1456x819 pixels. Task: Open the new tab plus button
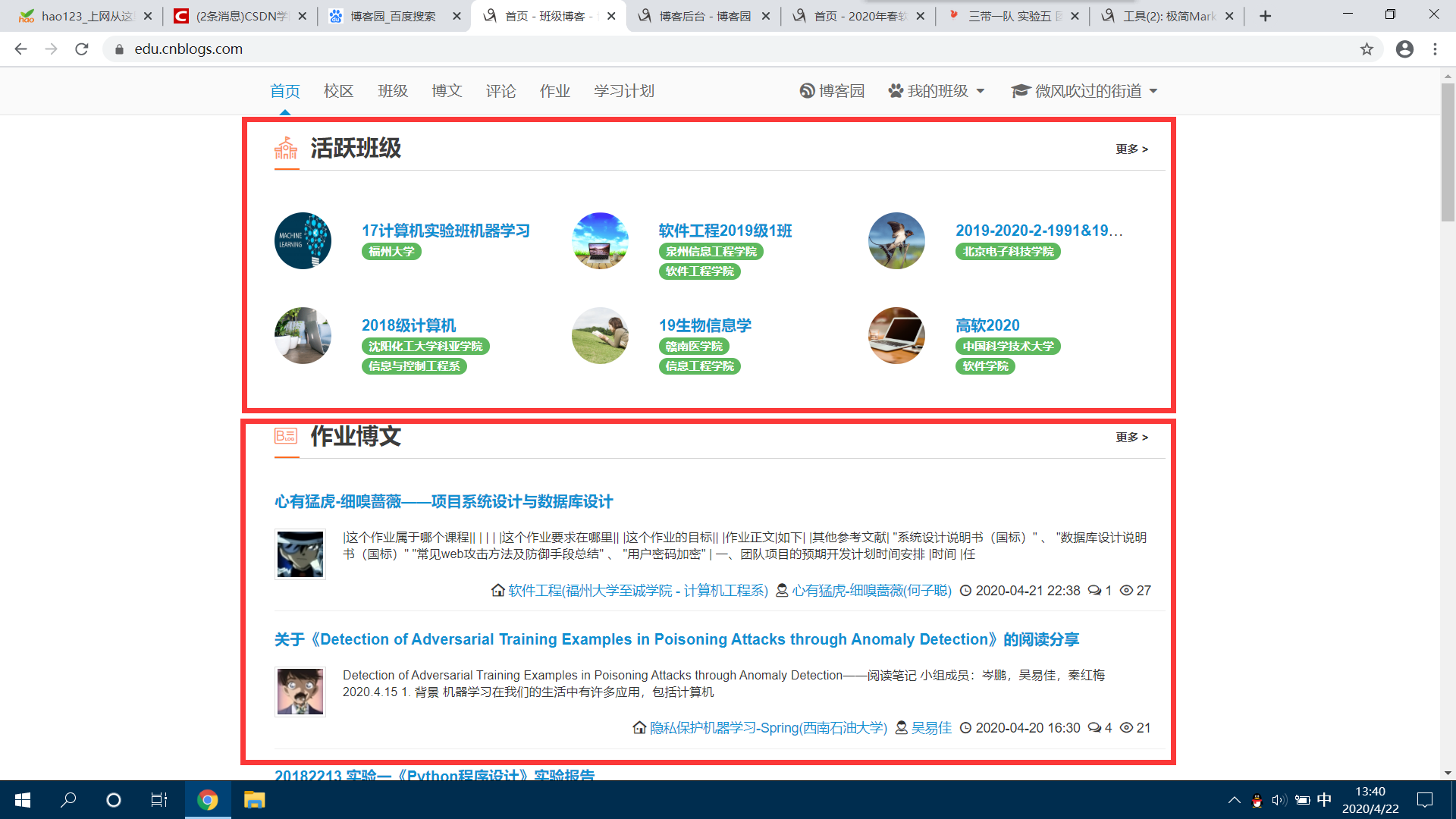coord(1265,16)
